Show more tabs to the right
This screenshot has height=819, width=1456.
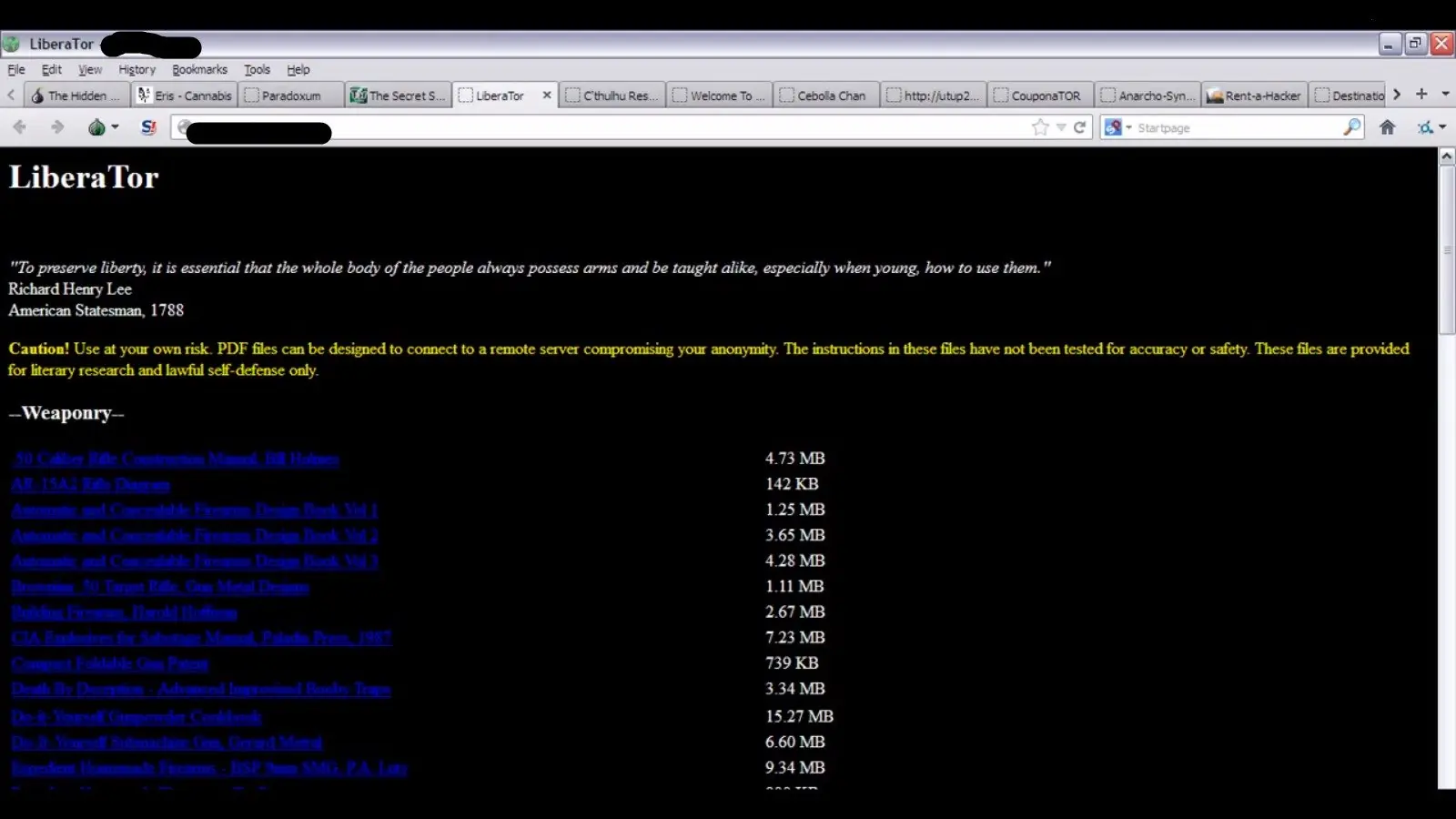point(1397,95)
